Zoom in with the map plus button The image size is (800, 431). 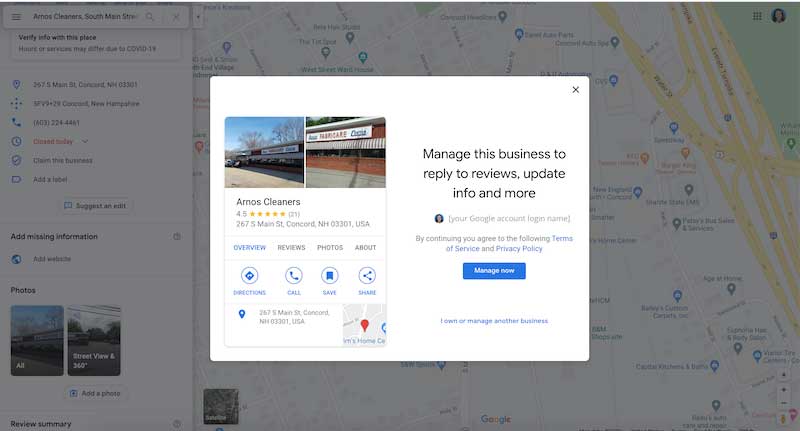click(x=784, y=390)
